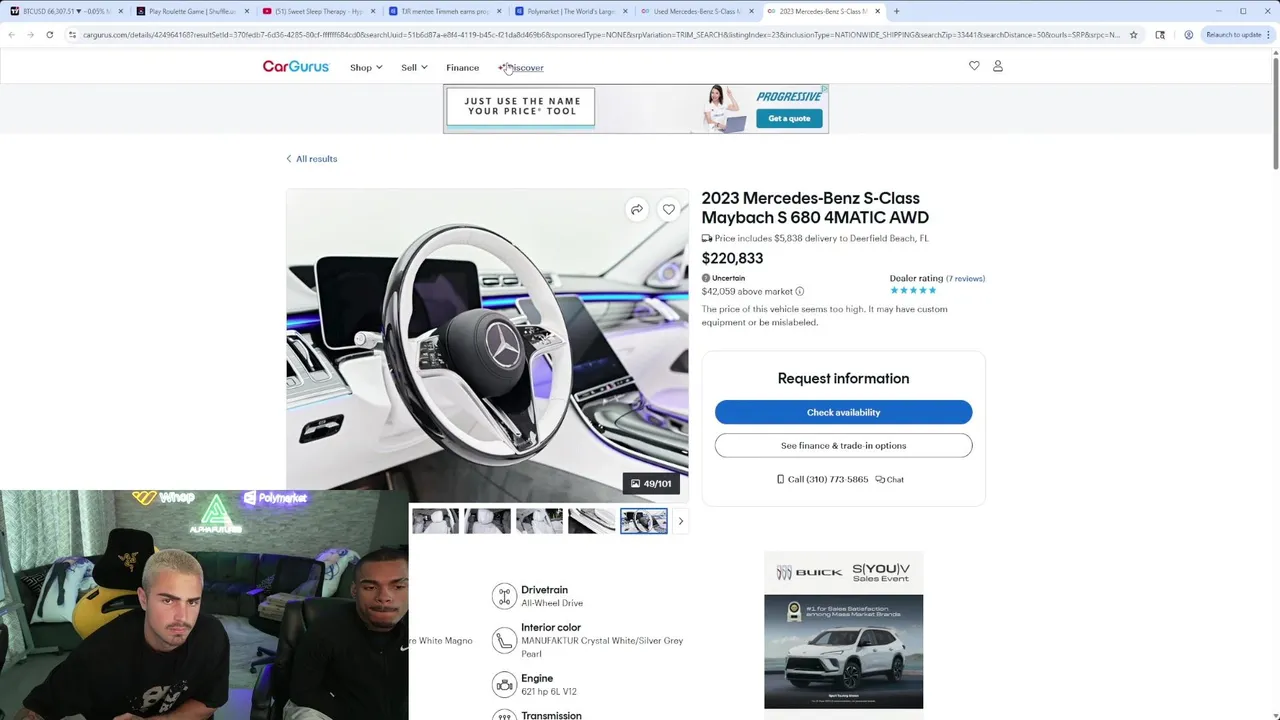Call (310) 773-5865 link

point(822,480)
